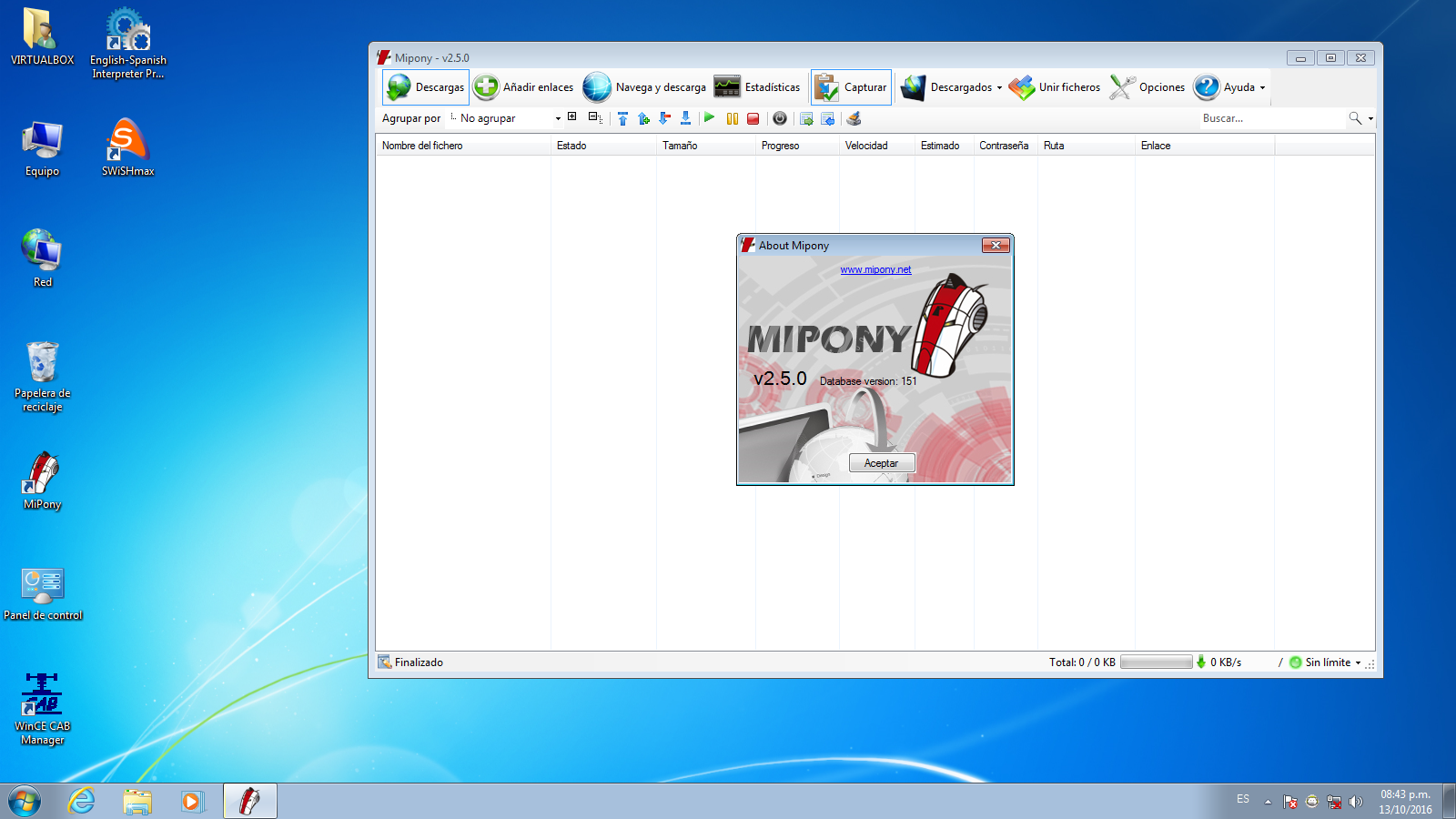Toggle the Capturar clipboard button
The width and height of the screenshot is (1456, 819).
(851, 87)
